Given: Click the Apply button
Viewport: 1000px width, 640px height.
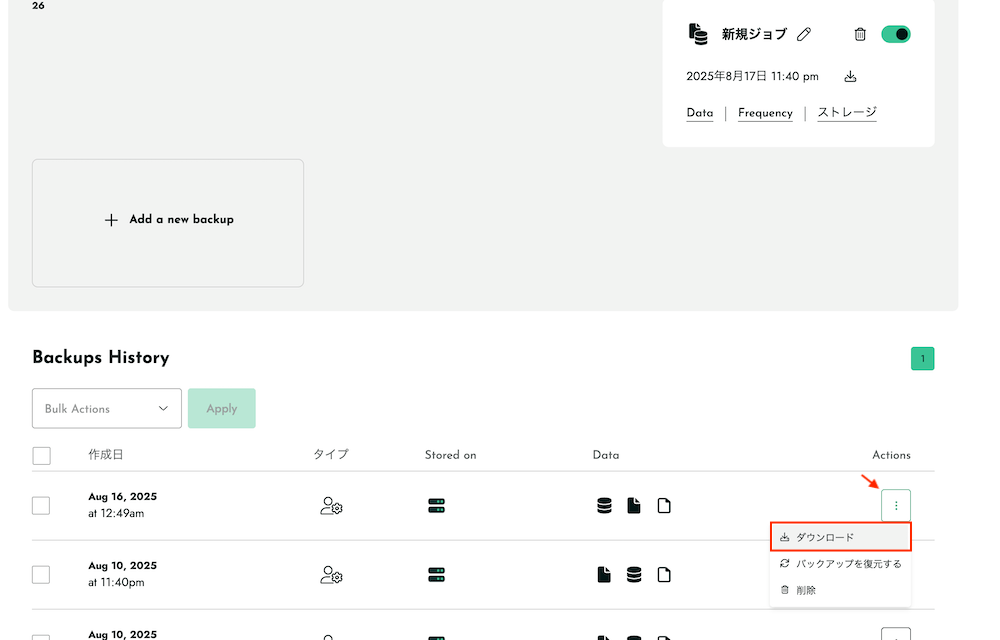Looking at the screenshot, I should pyautogui.click(x=221, y=409).
